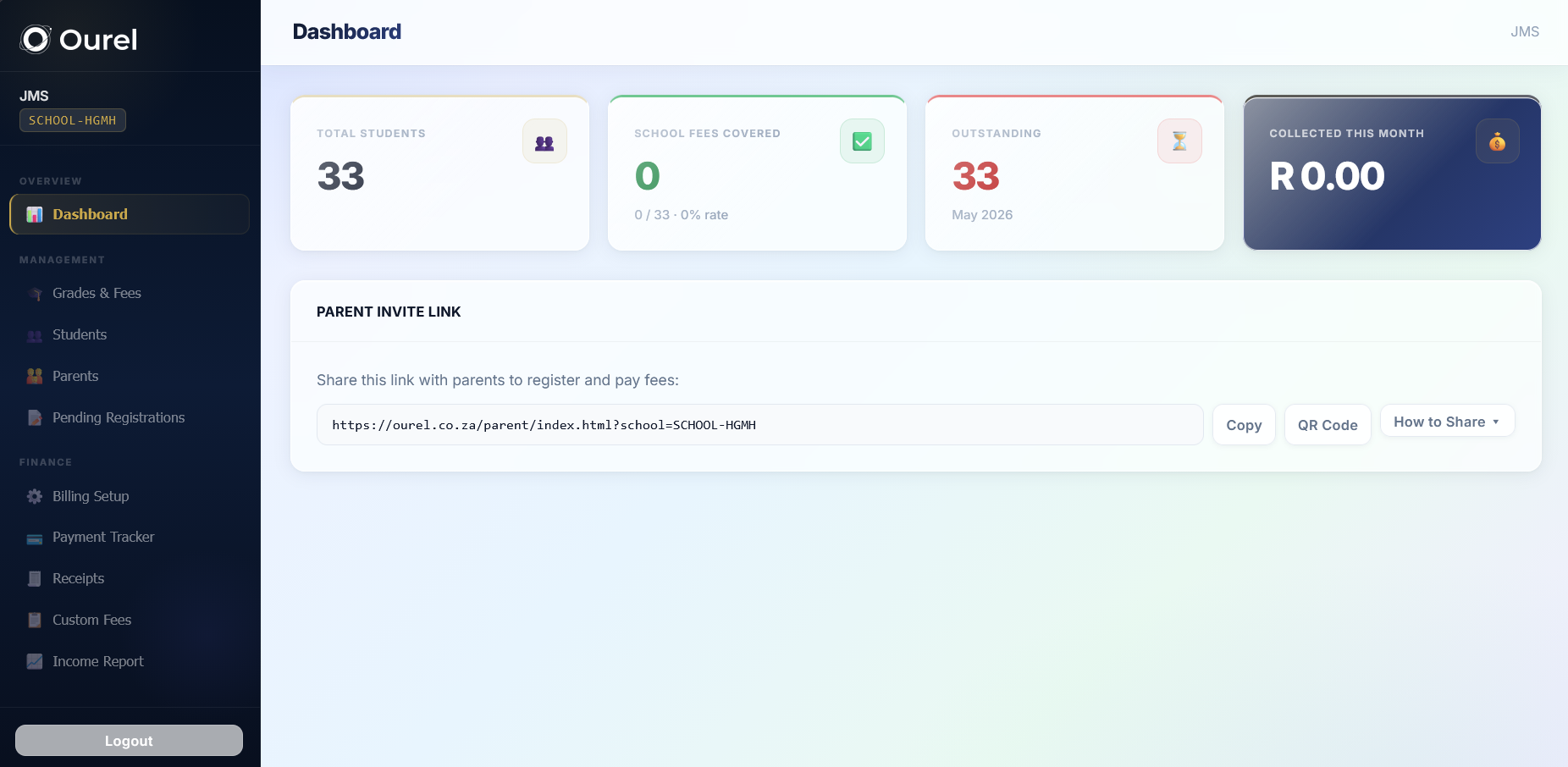Click the Billing Setup gear icon
The height and width of the screenshot is (767, 1568).
35,496
